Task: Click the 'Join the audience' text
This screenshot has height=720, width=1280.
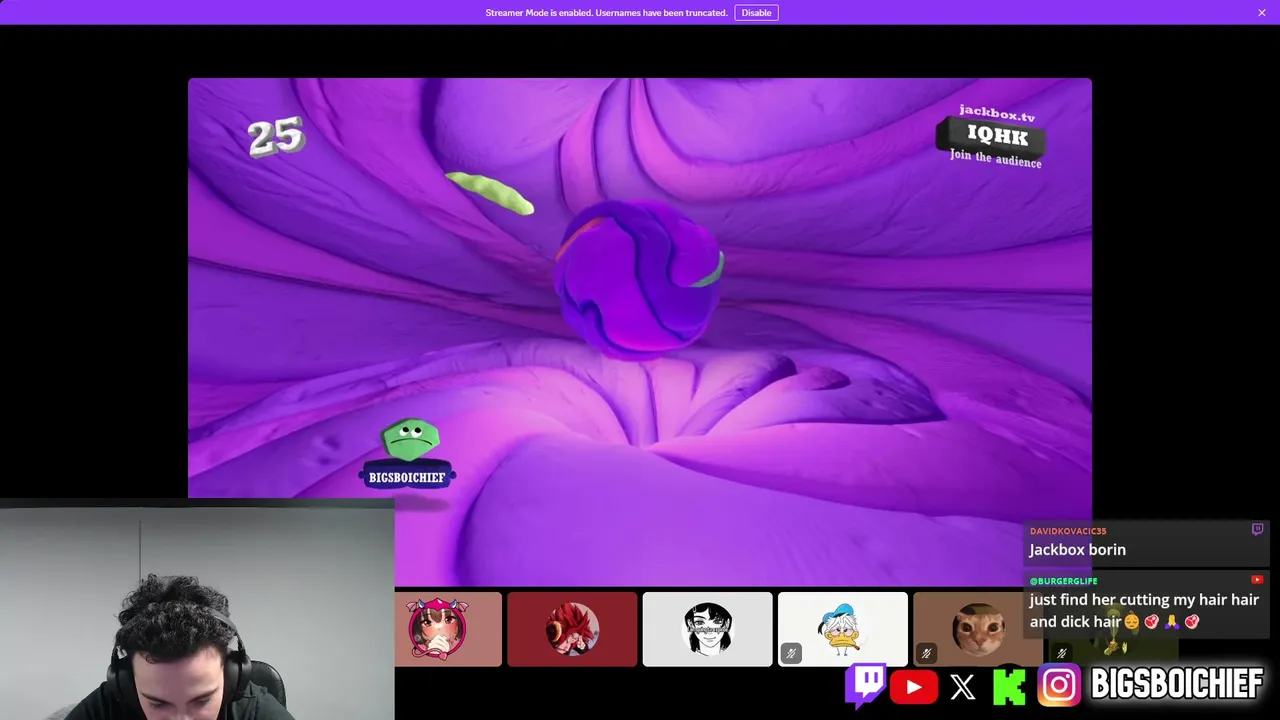Action: [x=996, y=158]
